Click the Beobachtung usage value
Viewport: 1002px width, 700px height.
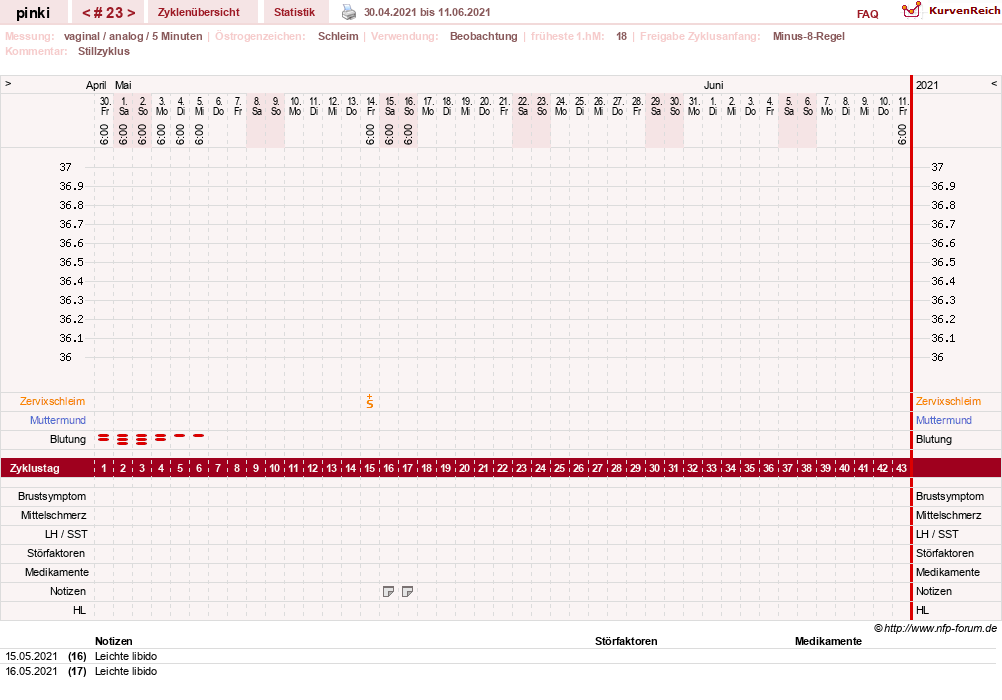click(483, 36)
